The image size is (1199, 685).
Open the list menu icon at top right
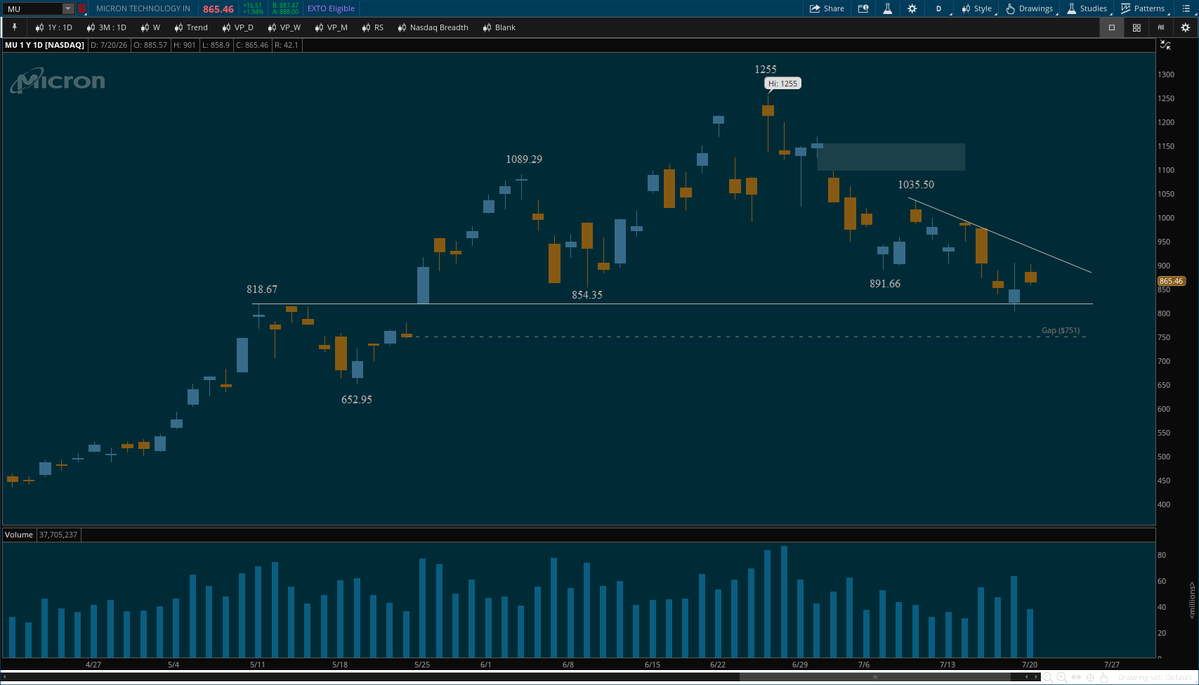point(1185,8)
